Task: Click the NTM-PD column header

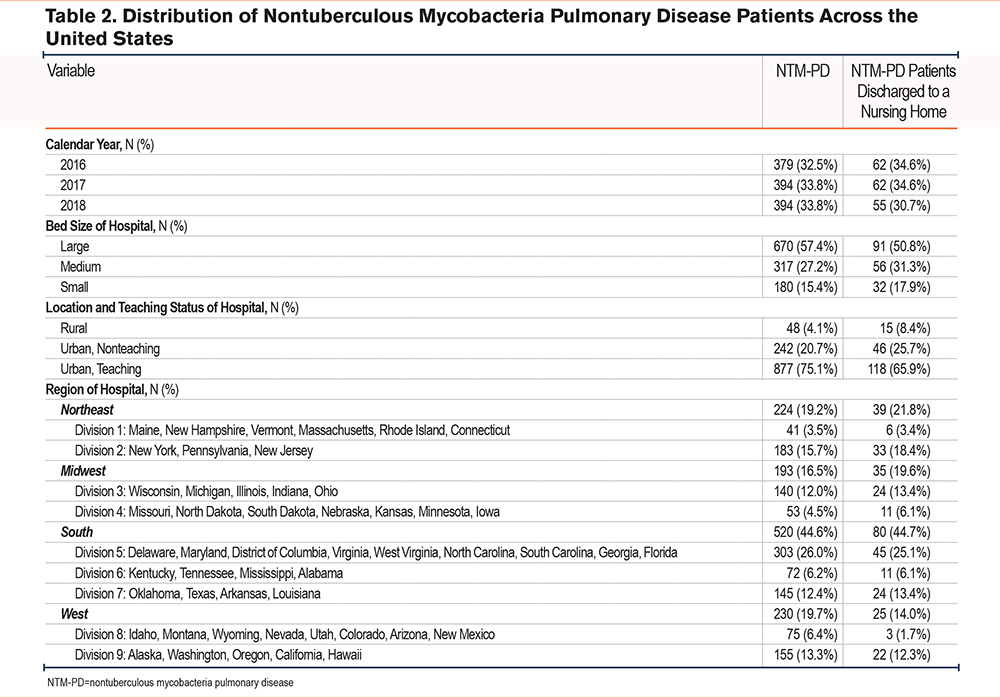Action: tap(802, 71)
